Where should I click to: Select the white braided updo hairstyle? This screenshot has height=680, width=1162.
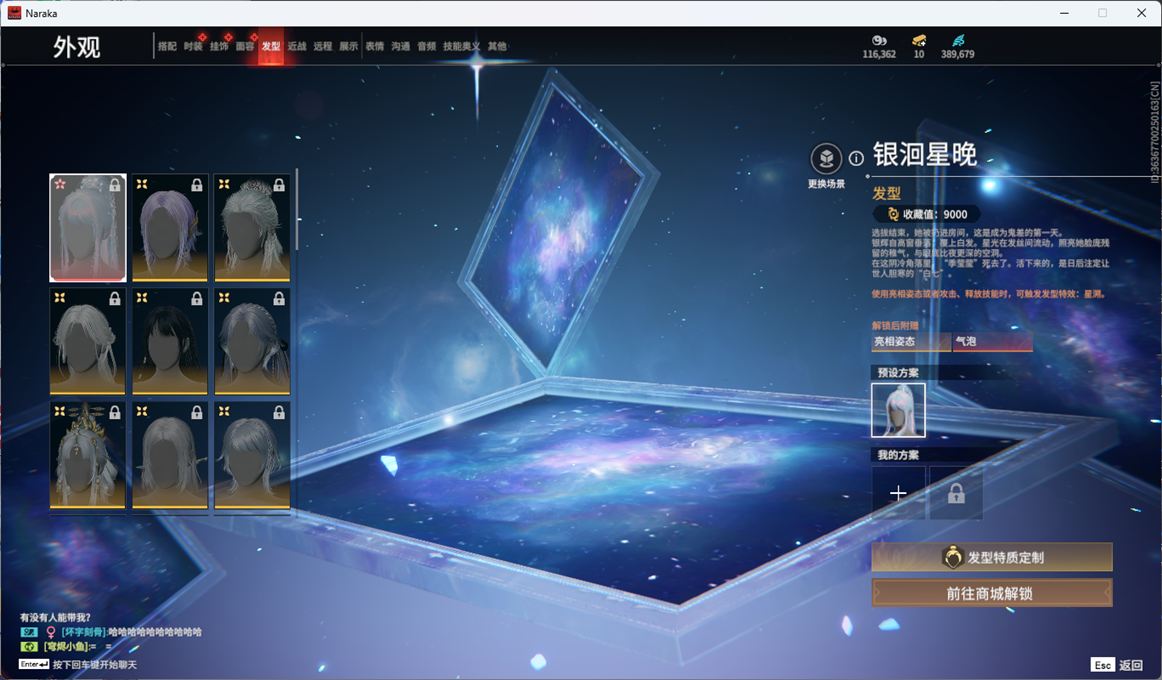point(252,228)
